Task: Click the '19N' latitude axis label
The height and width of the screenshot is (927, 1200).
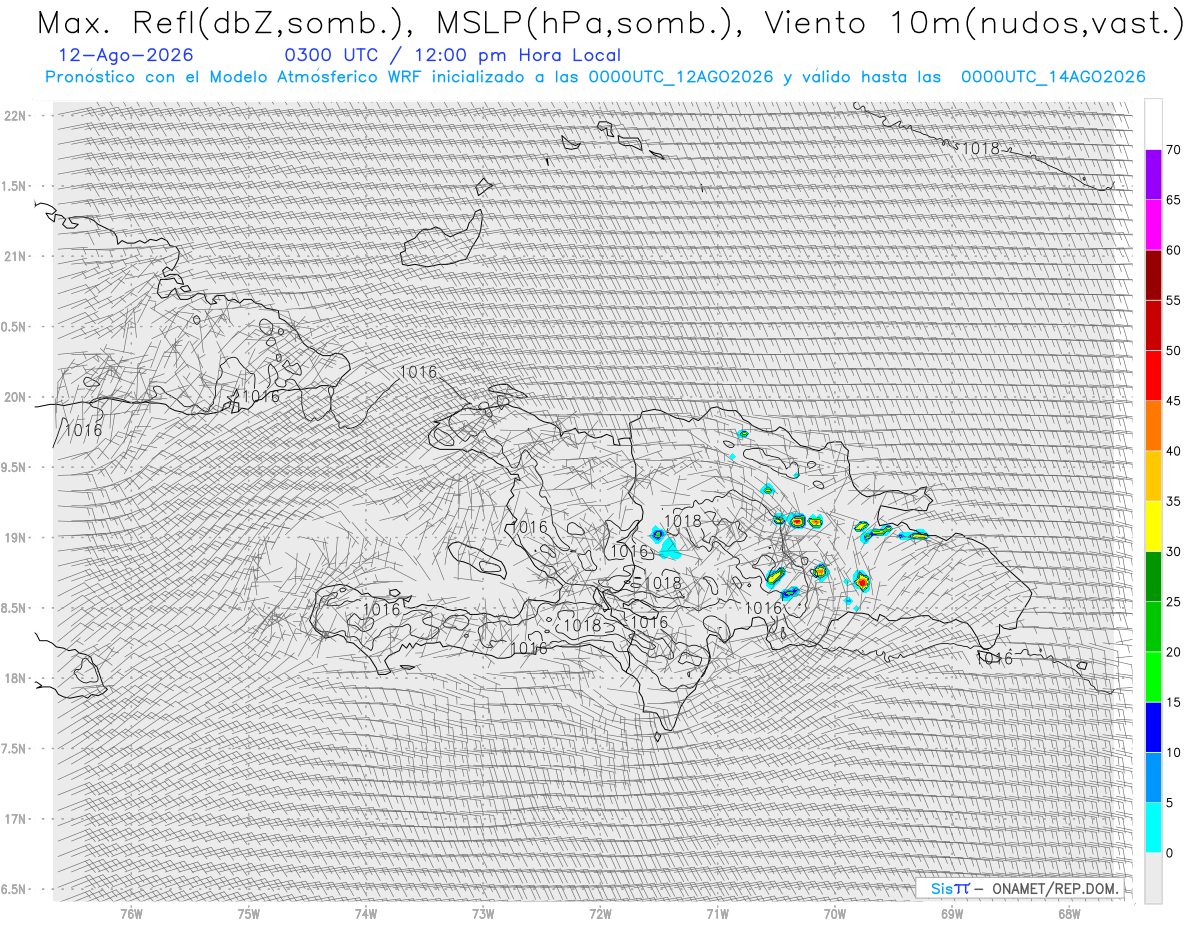Action: pyautogui.click(x=14, y=537)
